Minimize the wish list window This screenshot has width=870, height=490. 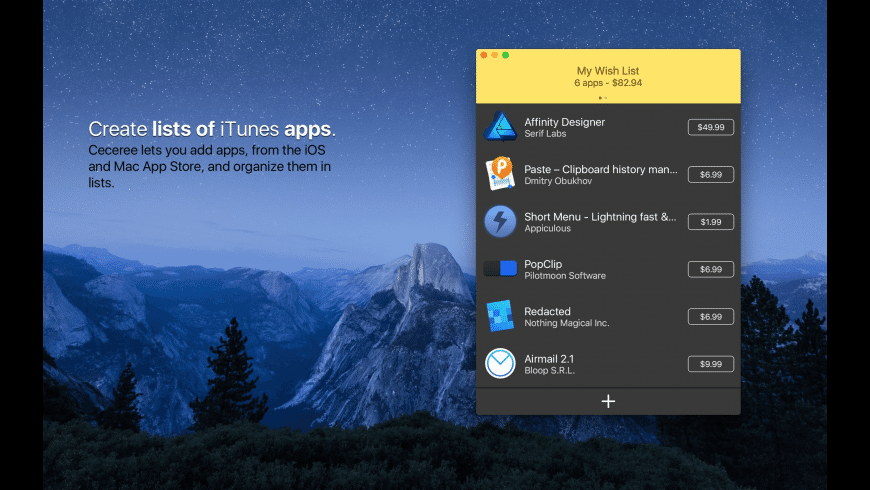click(494, 55)
